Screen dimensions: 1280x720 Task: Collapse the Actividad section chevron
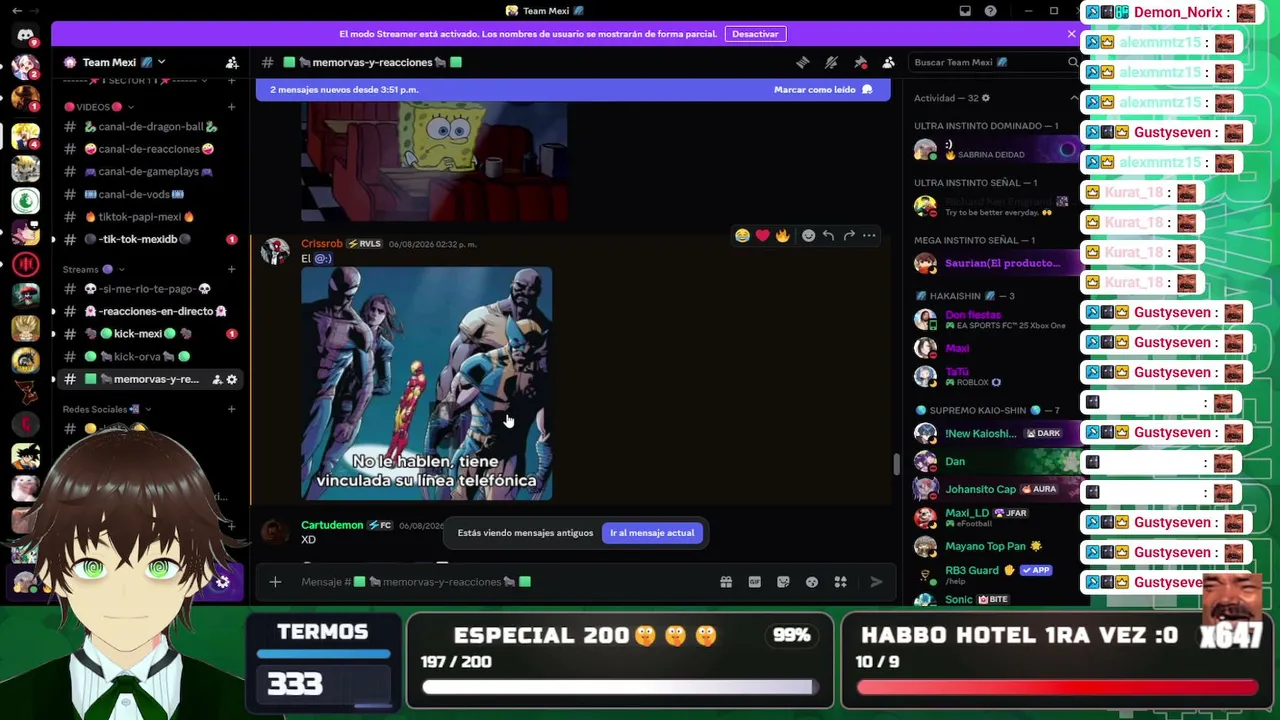tap(1074, 98)
